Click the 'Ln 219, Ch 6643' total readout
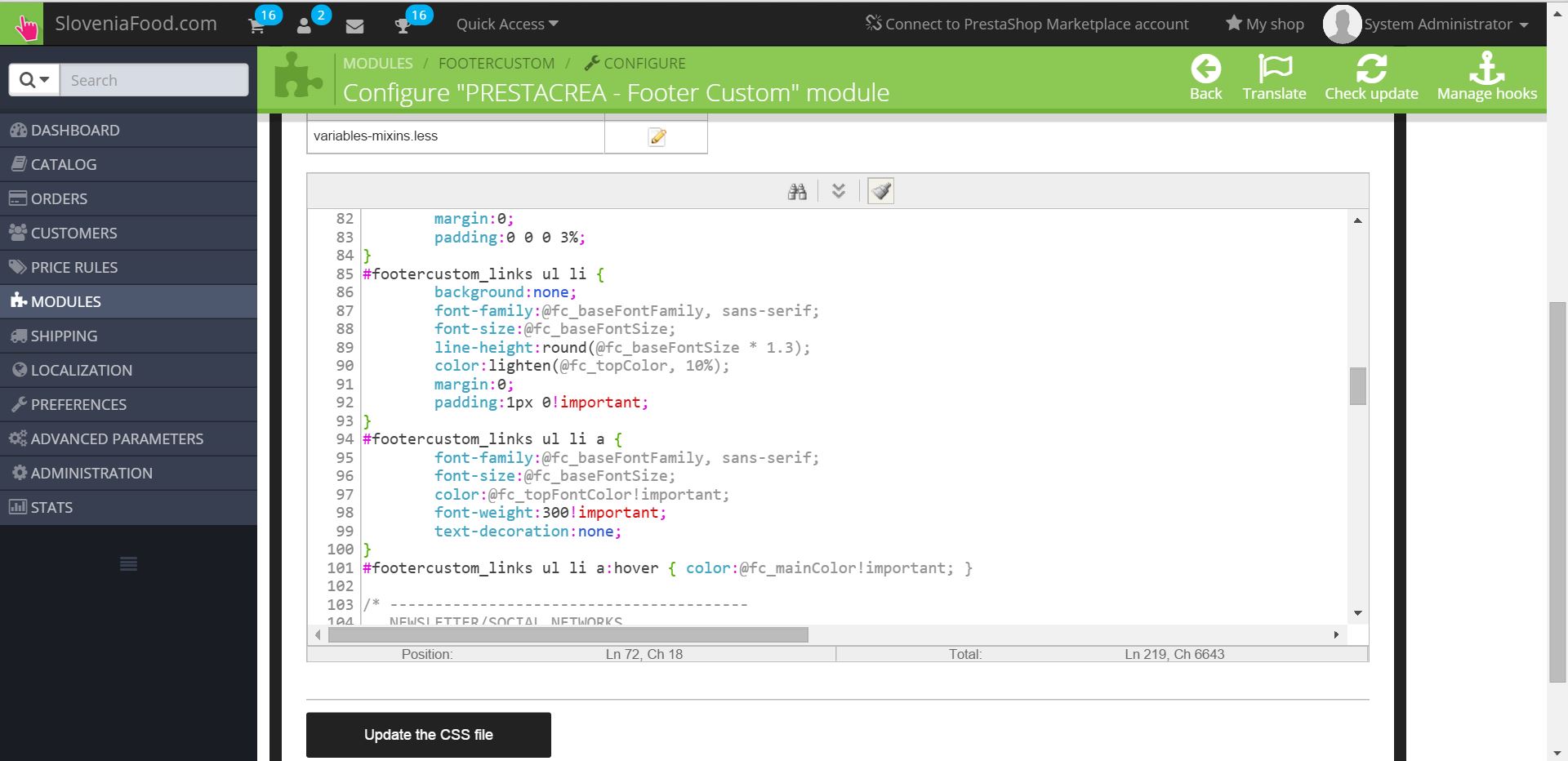Image resolution: width=1568 pixels, height=761 pixels. click(1174, 654)
